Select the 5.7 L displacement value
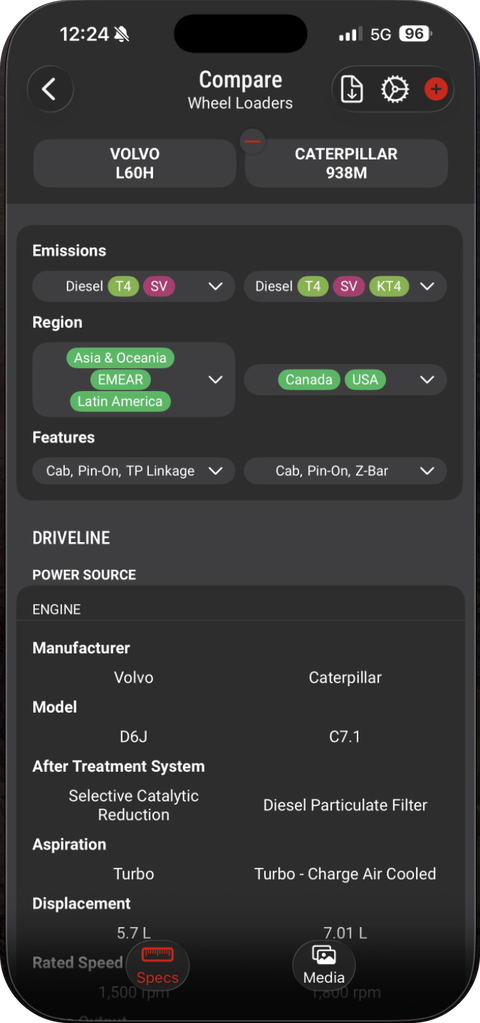The image size is (480, 1023). point(134,933)
